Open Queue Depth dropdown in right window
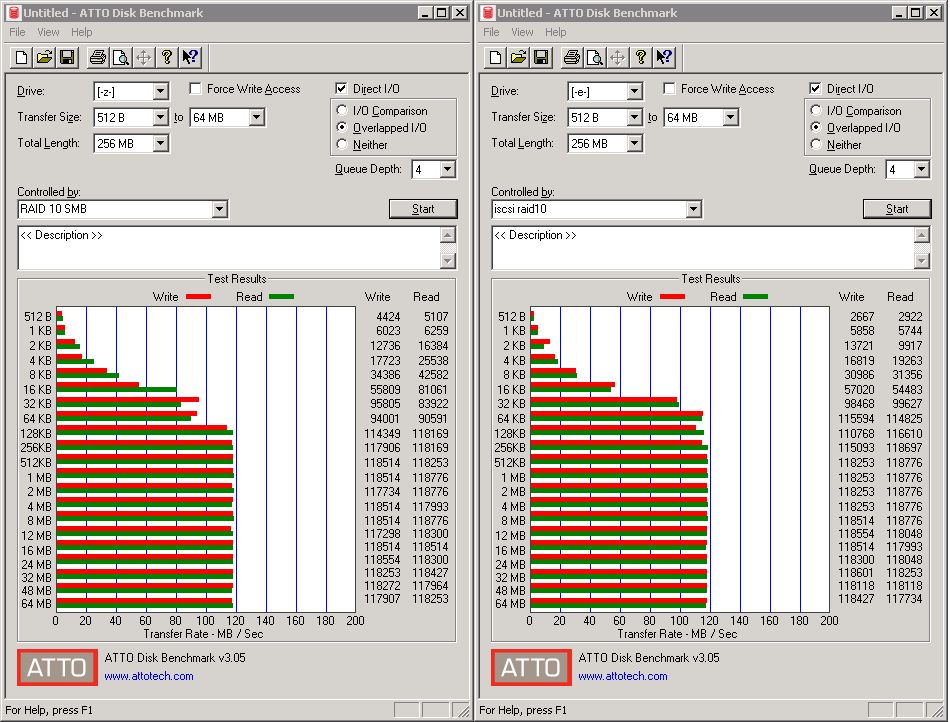The width and height of the screenshot is (950, 722). (x=921, y=170)
